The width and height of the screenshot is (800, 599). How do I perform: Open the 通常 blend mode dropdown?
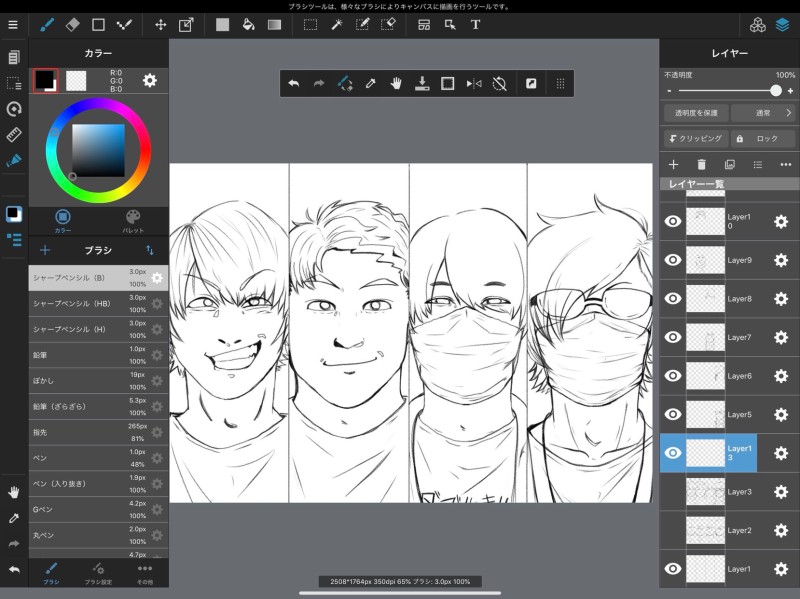[x=764, y=113]
